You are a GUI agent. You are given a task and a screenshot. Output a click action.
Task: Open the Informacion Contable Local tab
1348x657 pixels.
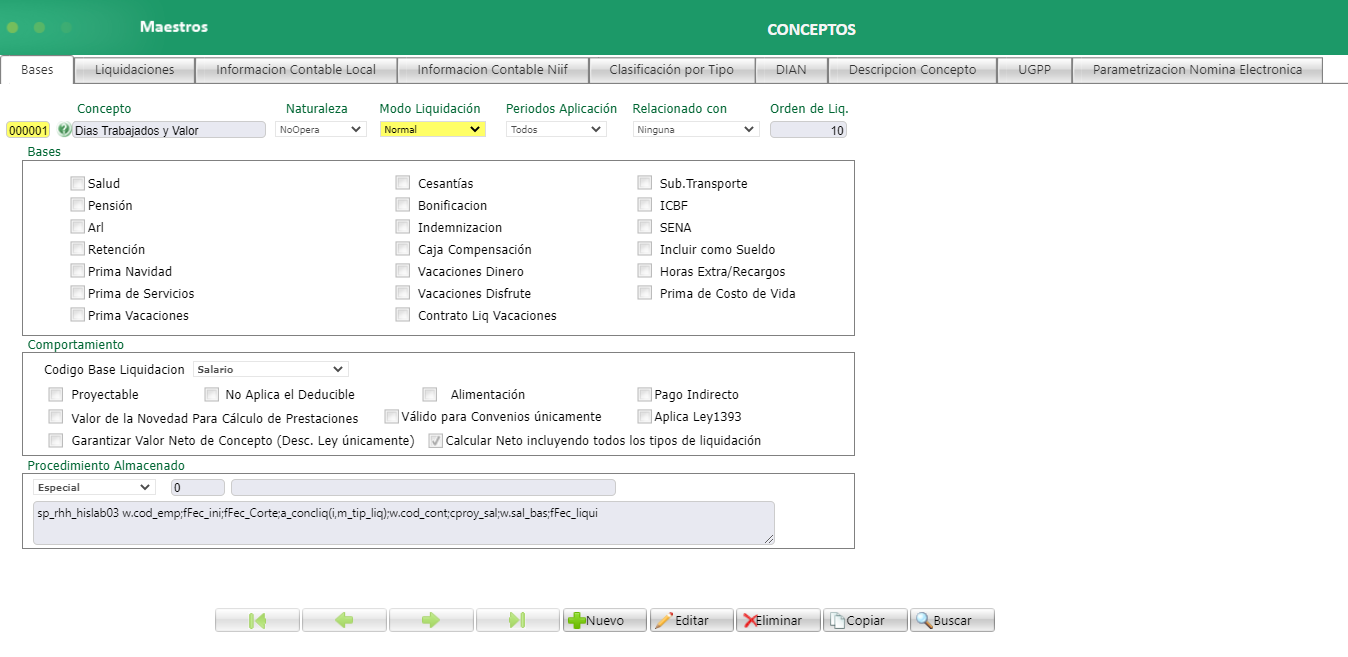[296, 70]
